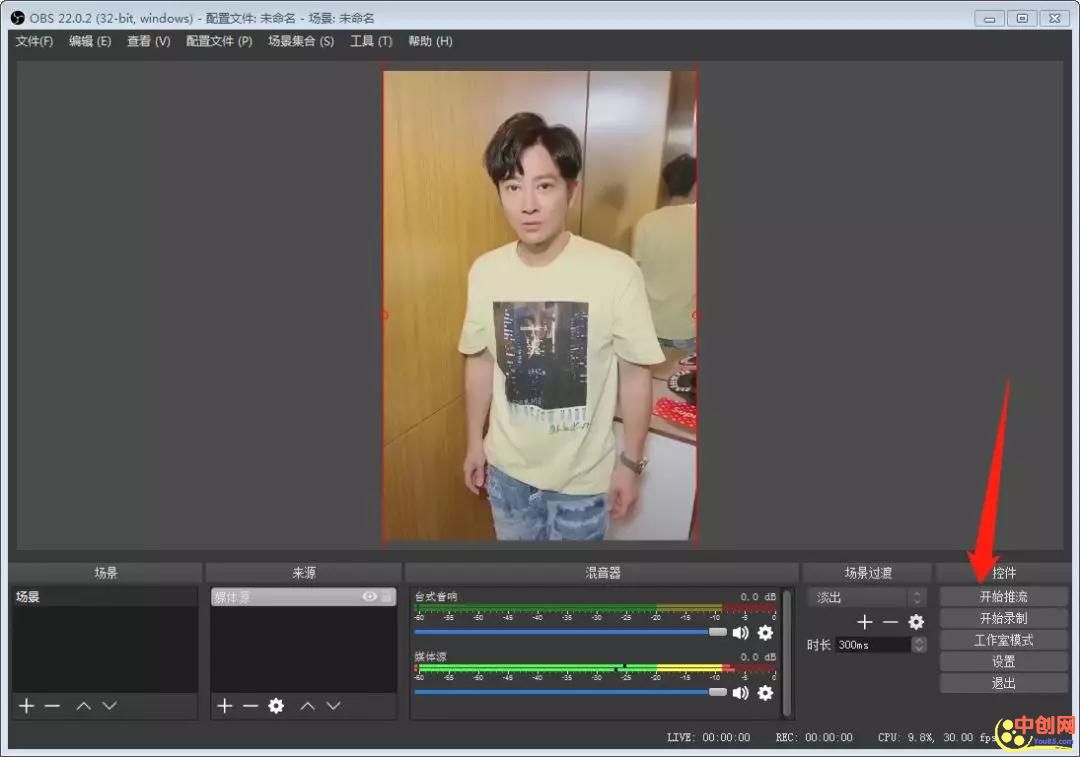
Task: Click the 开始录制 button
Action: pyautogui.click(x=1003, y=618)
